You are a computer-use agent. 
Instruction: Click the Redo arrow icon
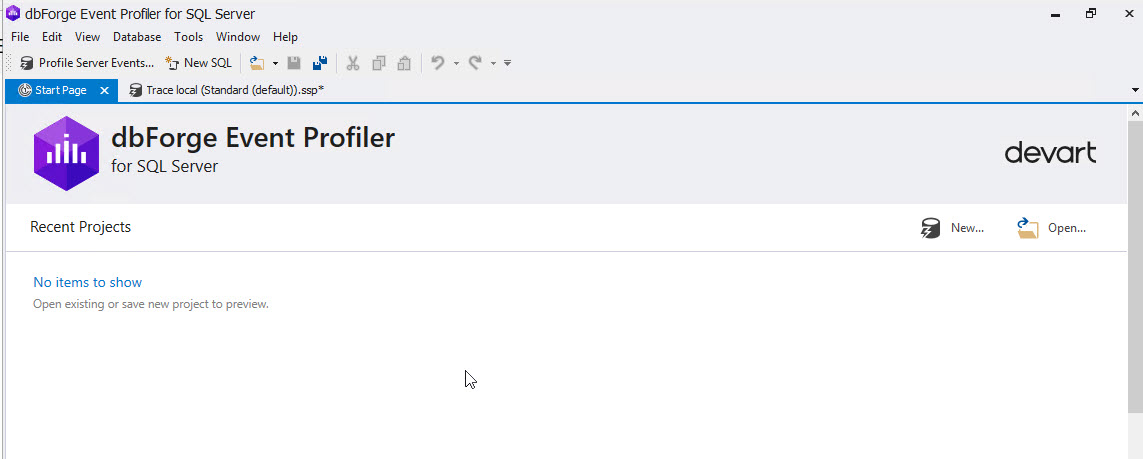click(x=475, y=63)
